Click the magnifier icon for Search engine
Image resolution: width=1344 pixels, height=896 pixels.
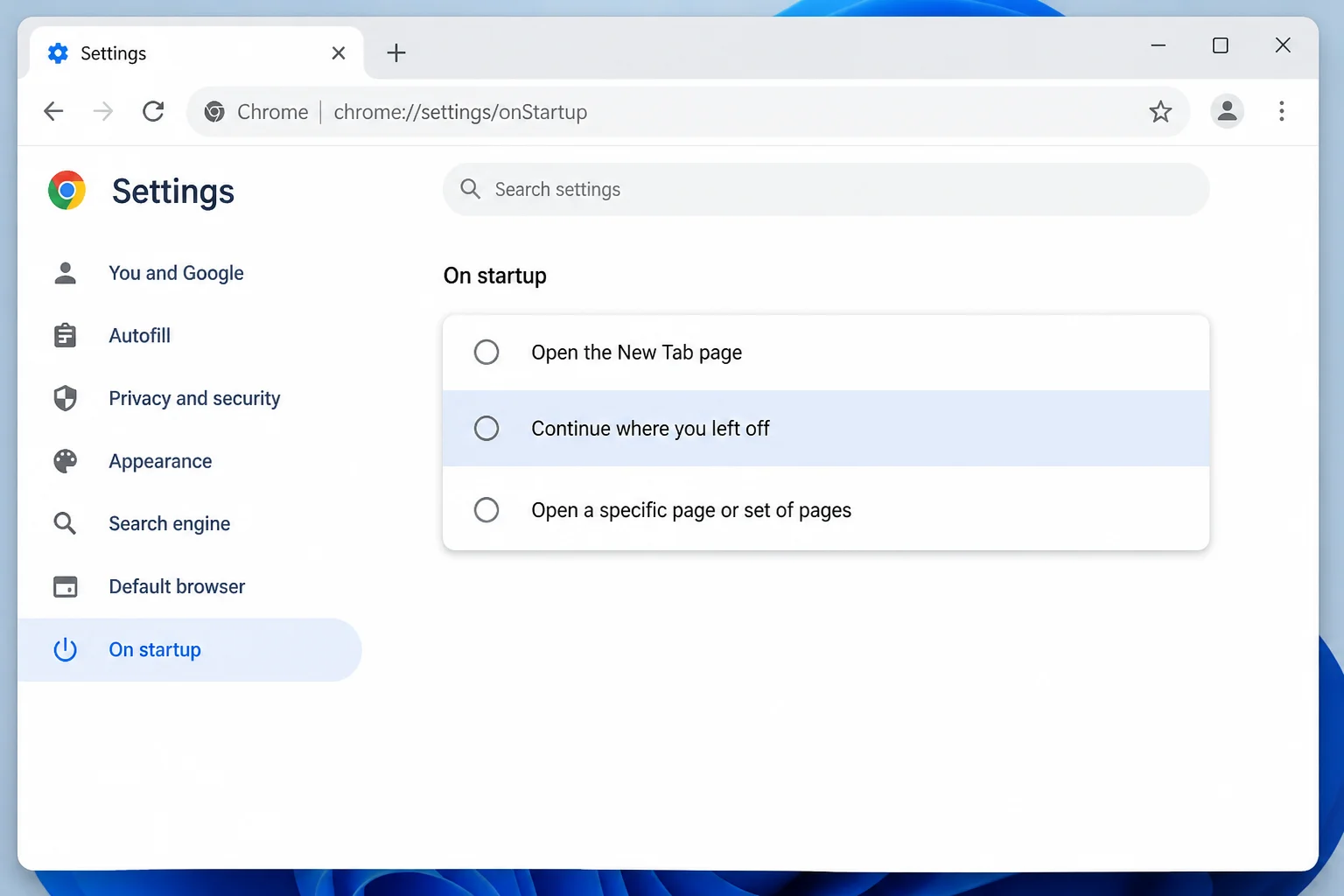click(x=65, y=523)
